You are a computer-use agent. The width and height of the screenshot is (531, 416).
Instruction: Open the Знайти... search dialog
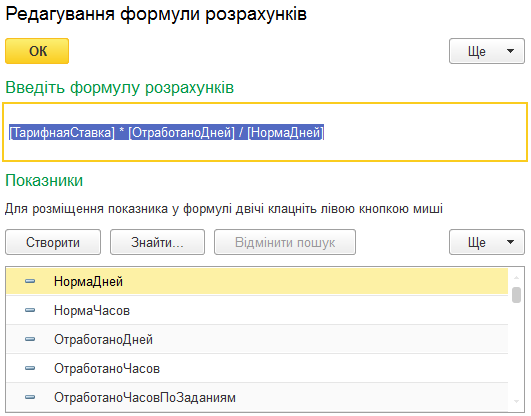(x=157, y=242)
